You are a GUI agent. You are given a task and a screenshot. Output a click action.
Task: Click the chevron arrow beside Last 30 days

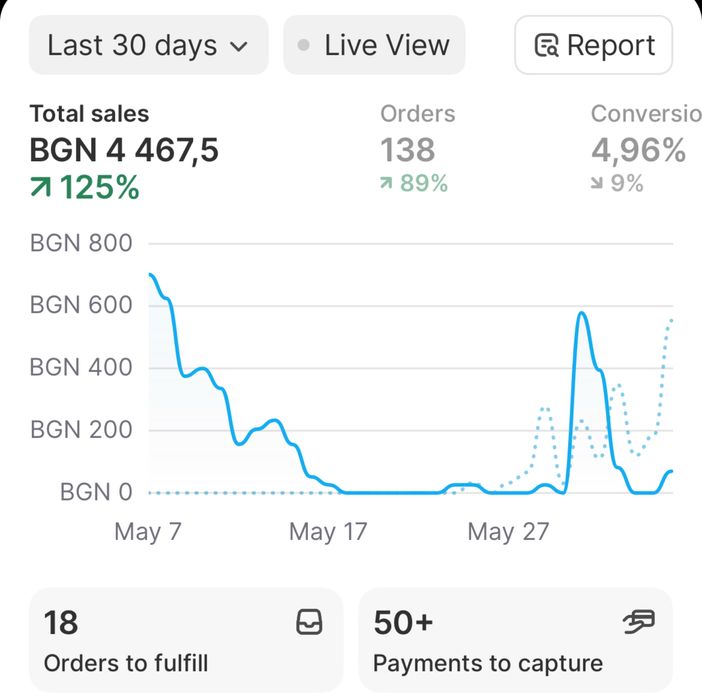click(x=239, y=46)
